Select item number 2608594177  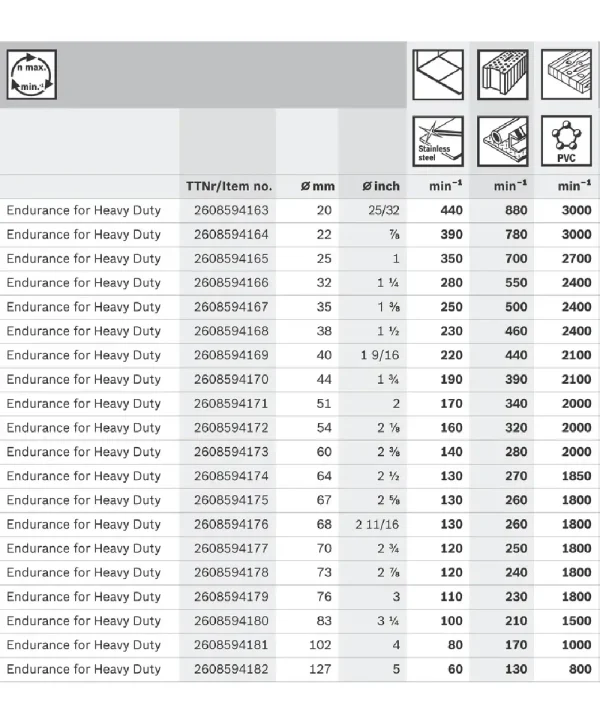[x=231, y=549]
